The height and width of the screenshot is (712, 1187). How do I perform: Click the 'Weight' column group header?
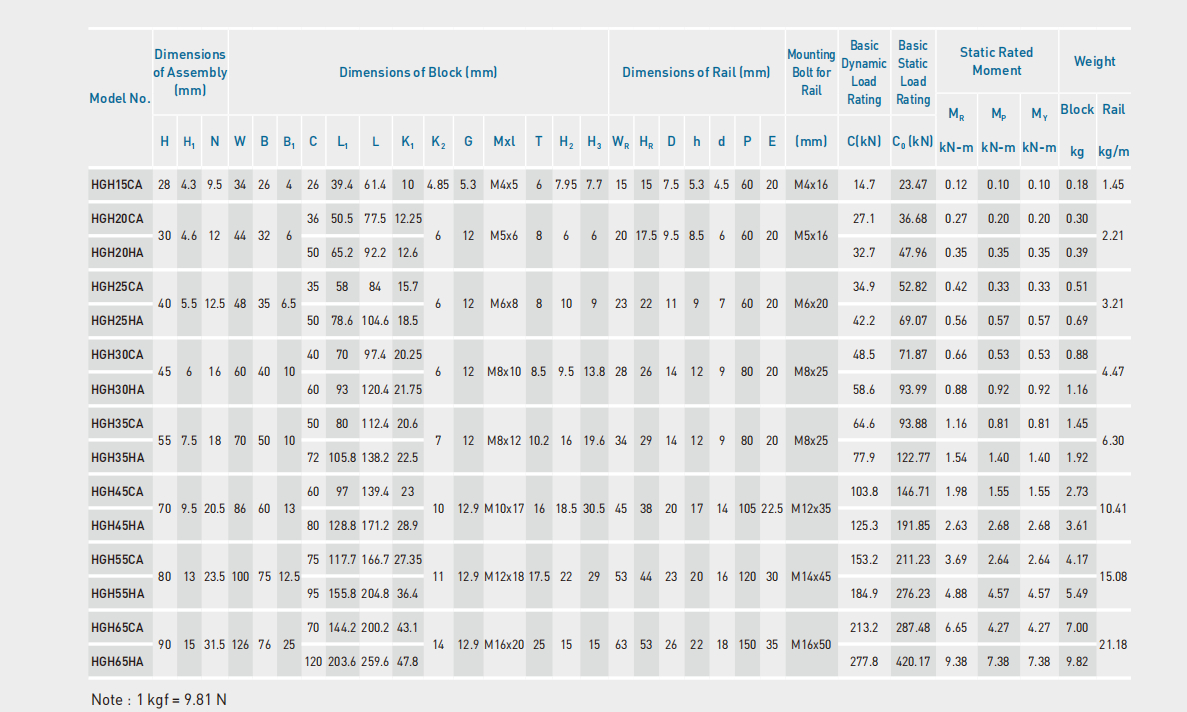click(x=1095, y=61)
